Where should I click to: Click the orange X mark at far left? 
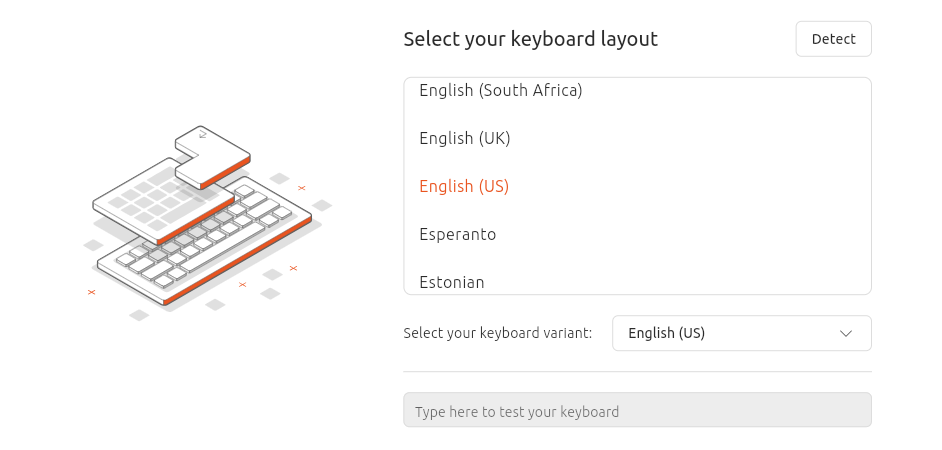point(91,292)
